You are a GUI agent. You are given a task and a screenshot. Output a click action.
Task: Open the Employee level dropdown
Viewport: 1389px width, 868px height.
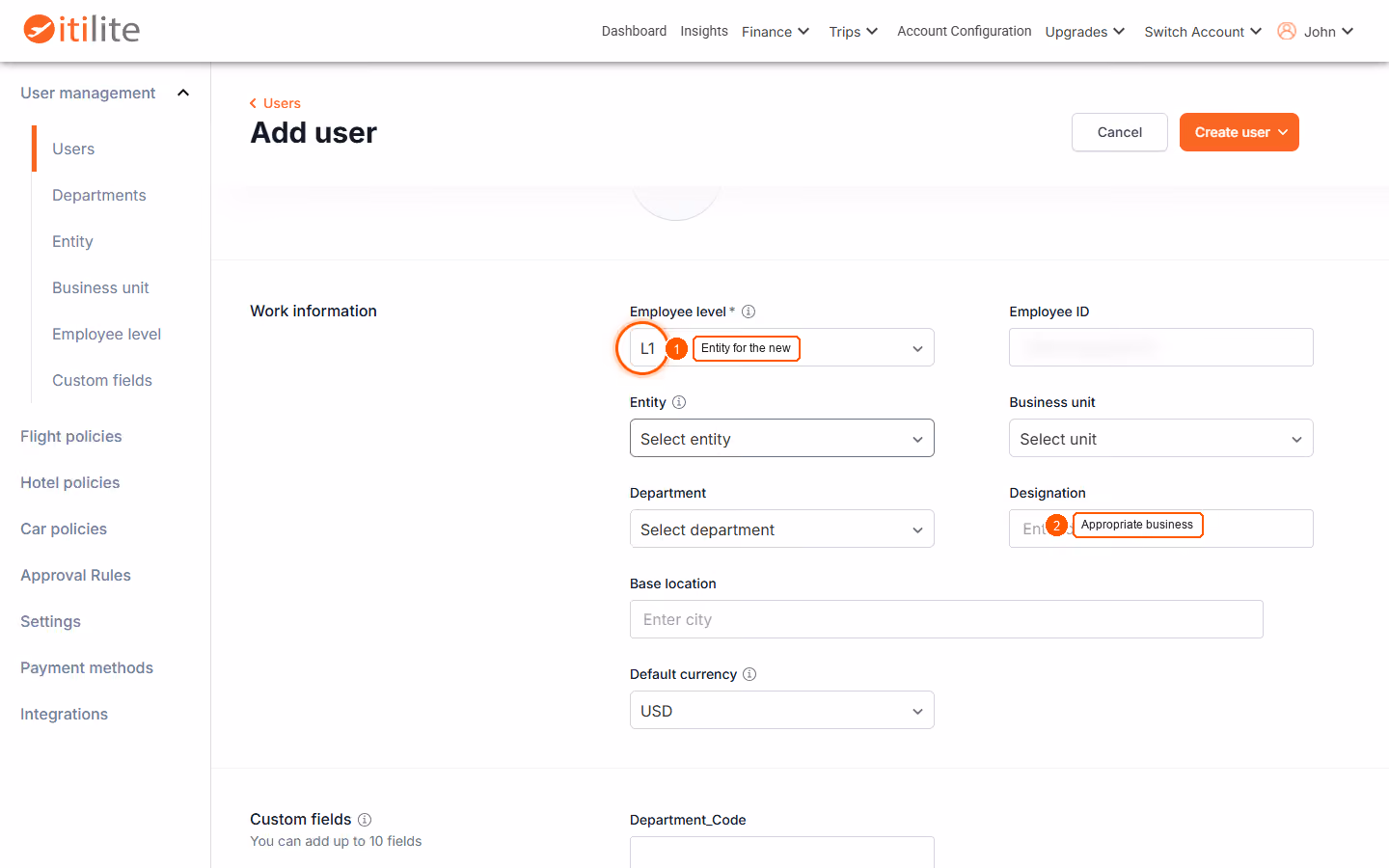coord(782,347)
